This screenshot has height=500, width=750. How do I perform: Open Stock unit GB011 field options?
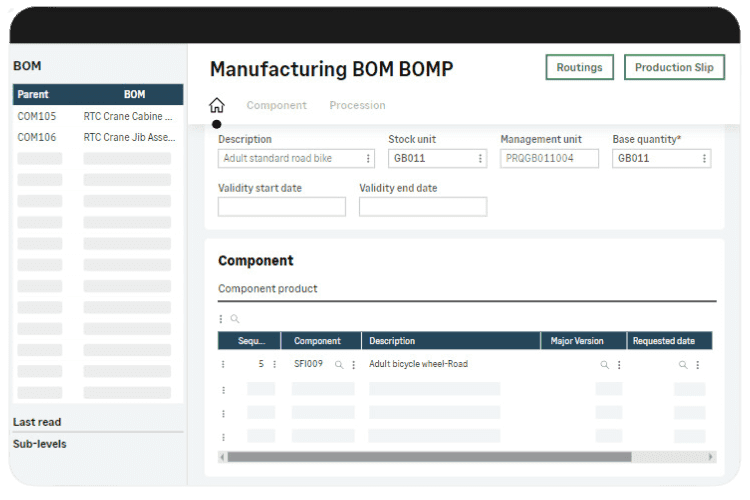[x=480, y=158]
